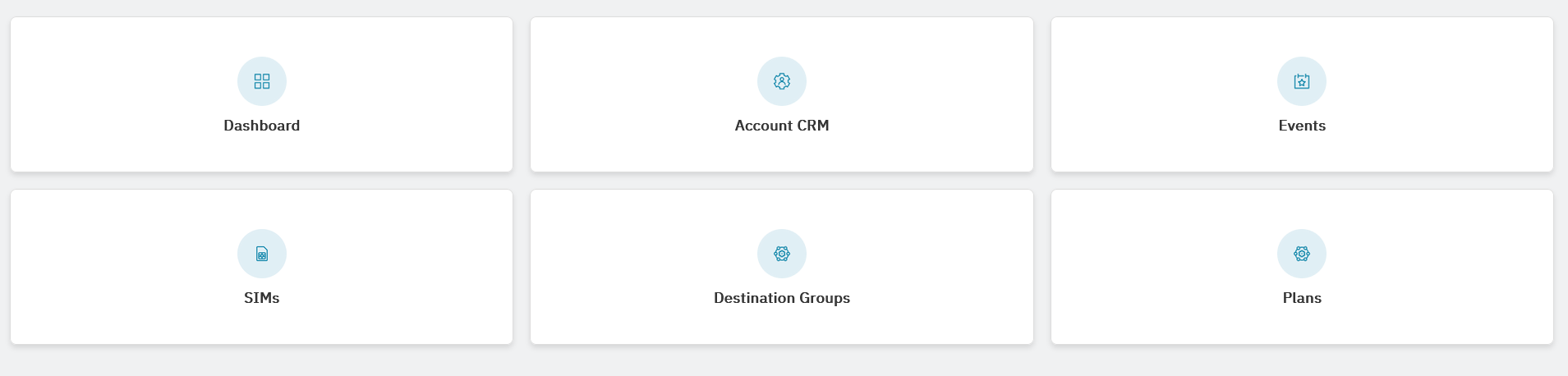This screenshot has width=1568, height=376.
Task: Click the SIMs card's bottom edge
Action: [261, 343]
